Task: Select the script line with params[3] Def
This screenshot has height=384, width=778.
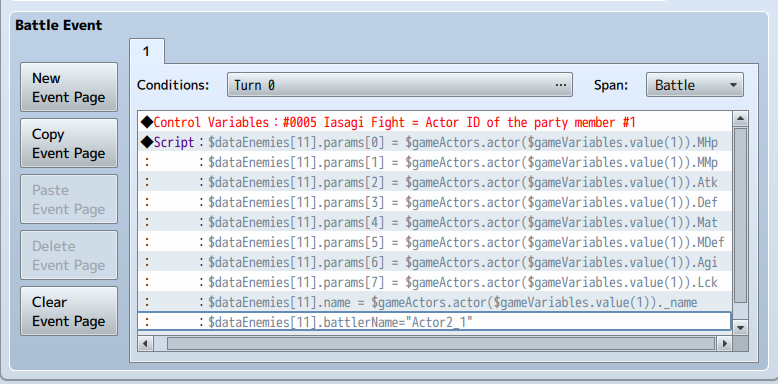Action: pos(435,202)
